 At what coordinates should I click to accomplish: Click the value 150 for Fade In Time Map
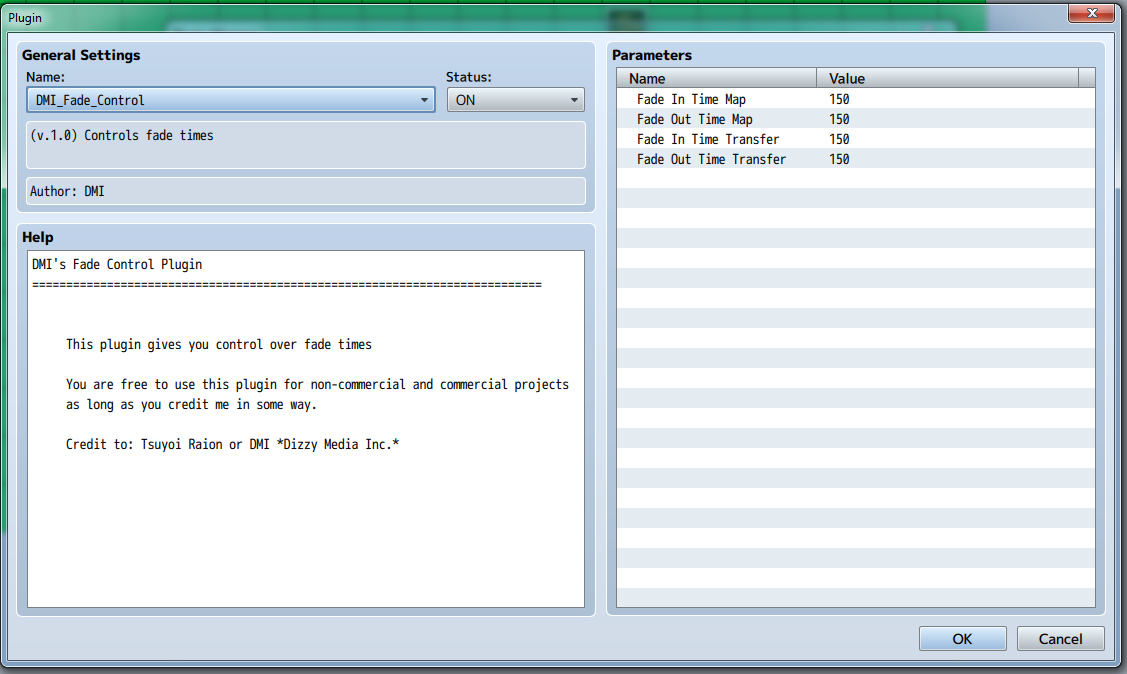[x=839, y=99]
